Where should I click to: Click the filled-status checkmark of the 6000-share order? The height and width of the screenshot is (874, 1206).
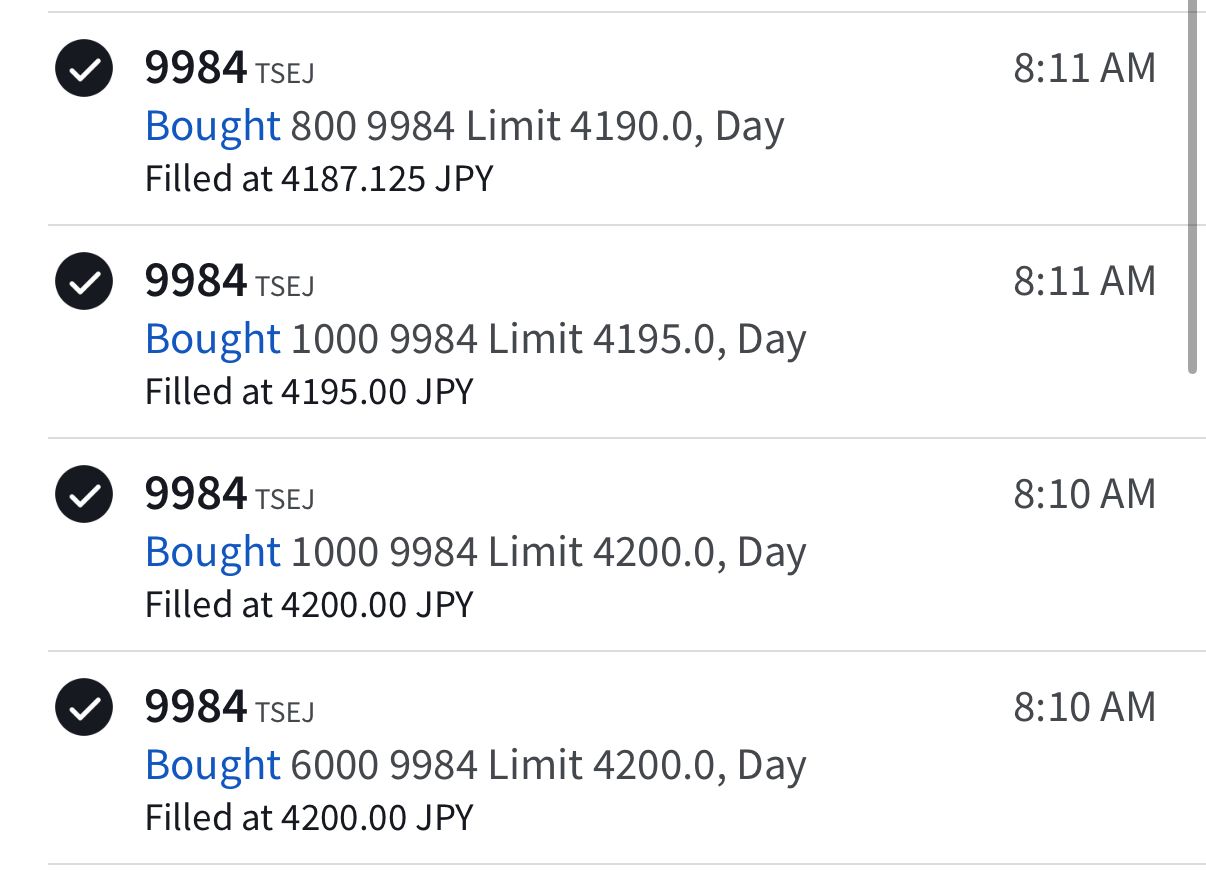click(x=84, y=708)
